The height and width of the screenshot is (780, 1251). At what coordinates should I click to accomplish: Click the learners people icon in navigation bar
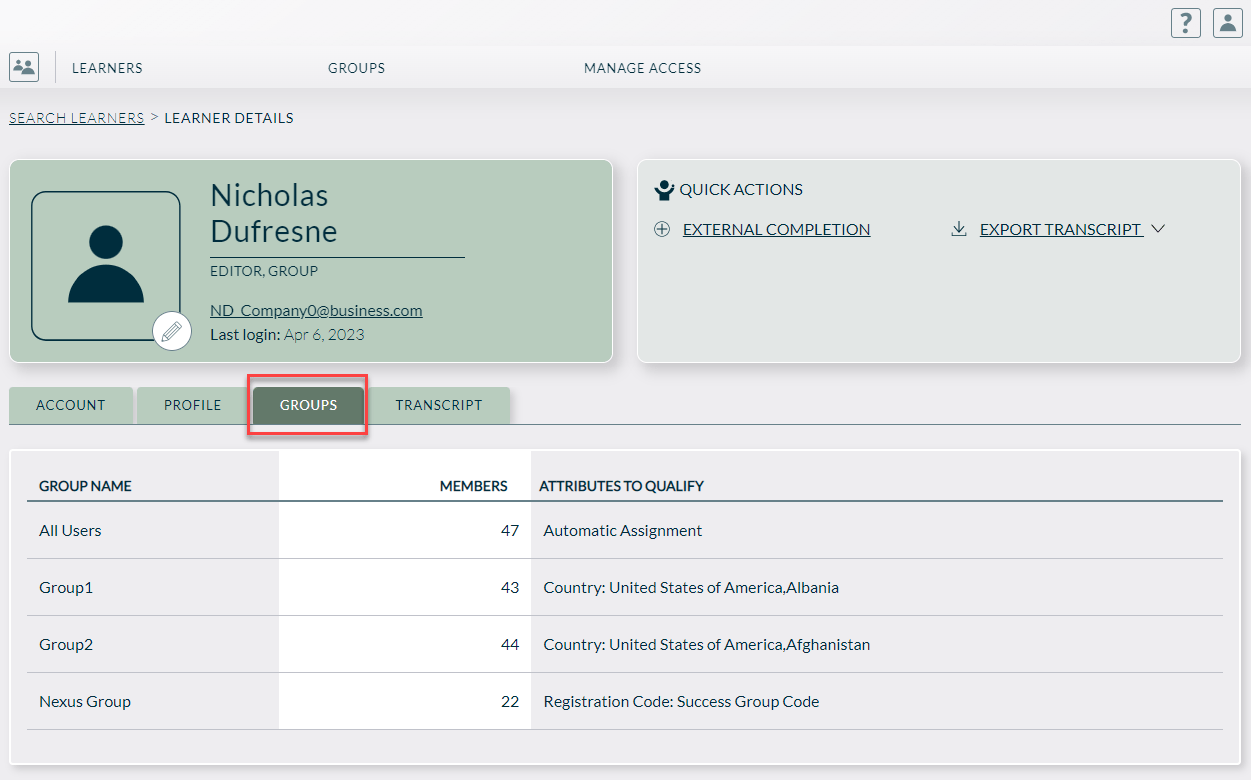point(24,67)
